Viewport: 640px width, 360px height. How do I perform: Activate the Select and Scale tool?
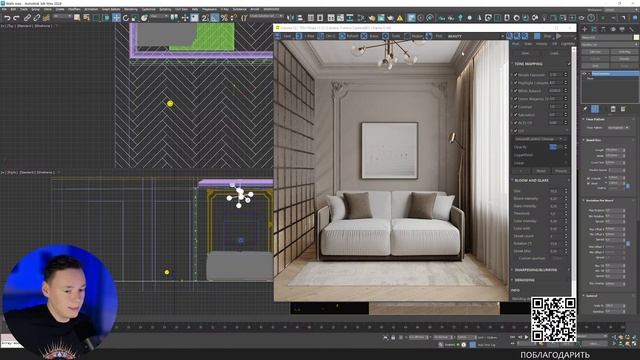coord(135,18)
